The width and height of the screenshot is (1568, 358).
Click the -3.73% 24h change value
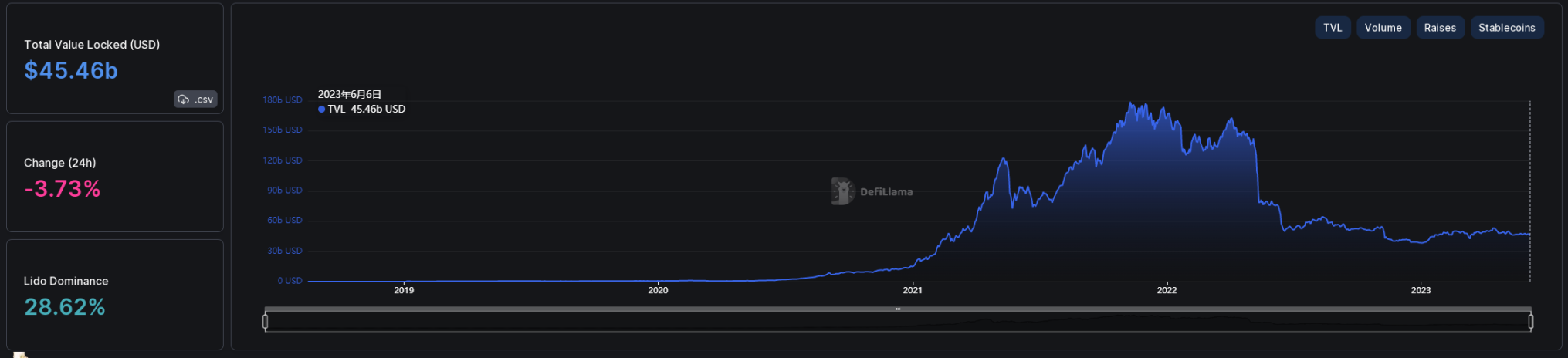[63, 189]
